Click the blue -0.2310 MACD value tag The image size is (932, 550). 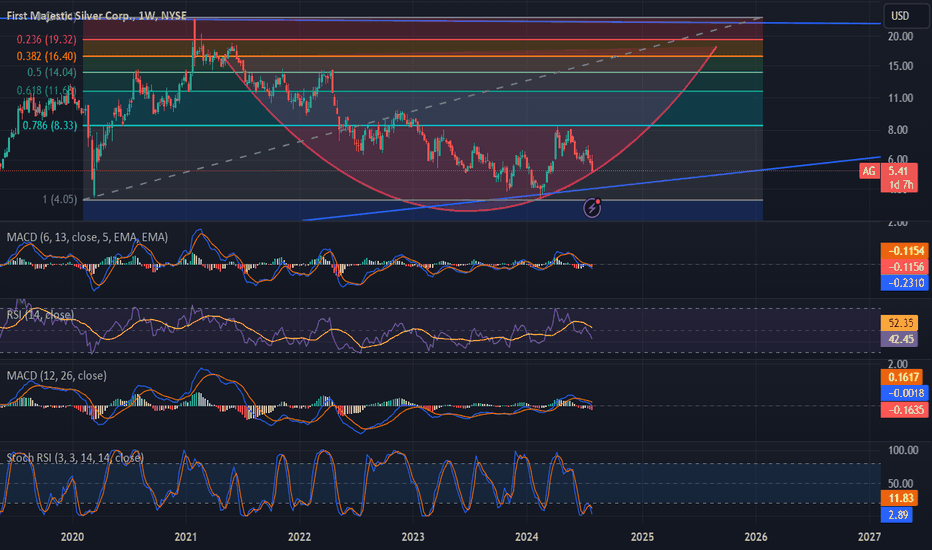(904, 283)
